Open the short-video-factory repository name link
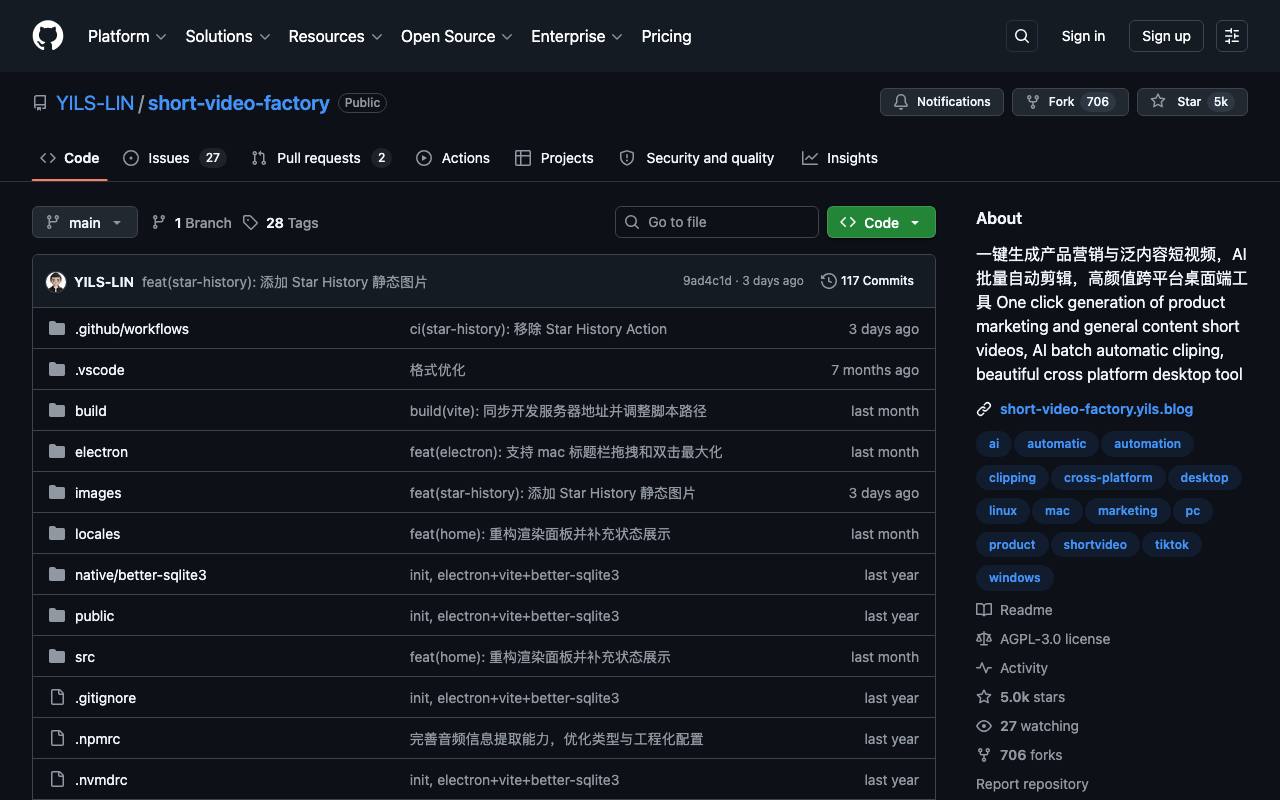This screenshot has width=1280, height=800. [239, 103]
